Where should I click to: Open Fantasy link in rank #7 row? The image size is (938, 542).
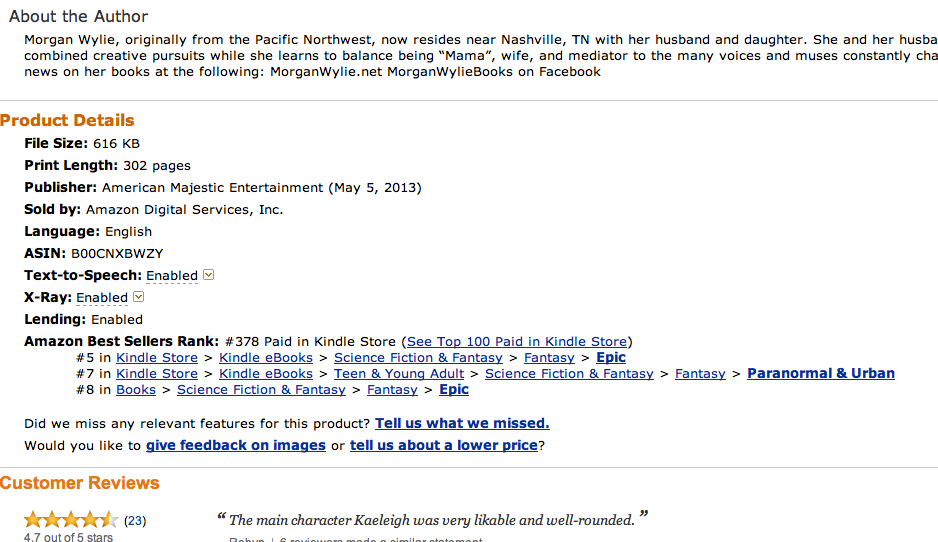[x=700, y=374]
